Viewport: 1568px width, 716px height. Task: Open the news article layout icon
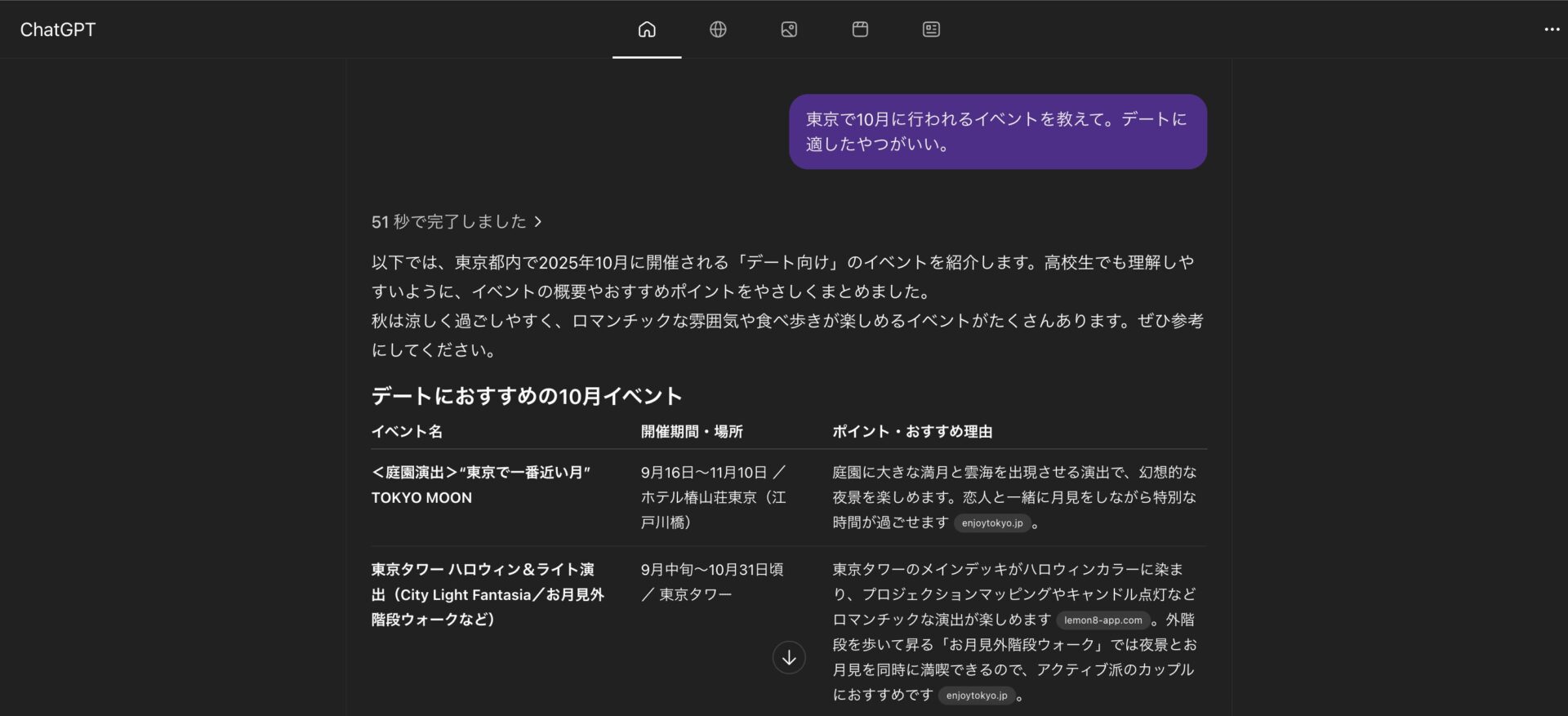click(x=931, y=29)
